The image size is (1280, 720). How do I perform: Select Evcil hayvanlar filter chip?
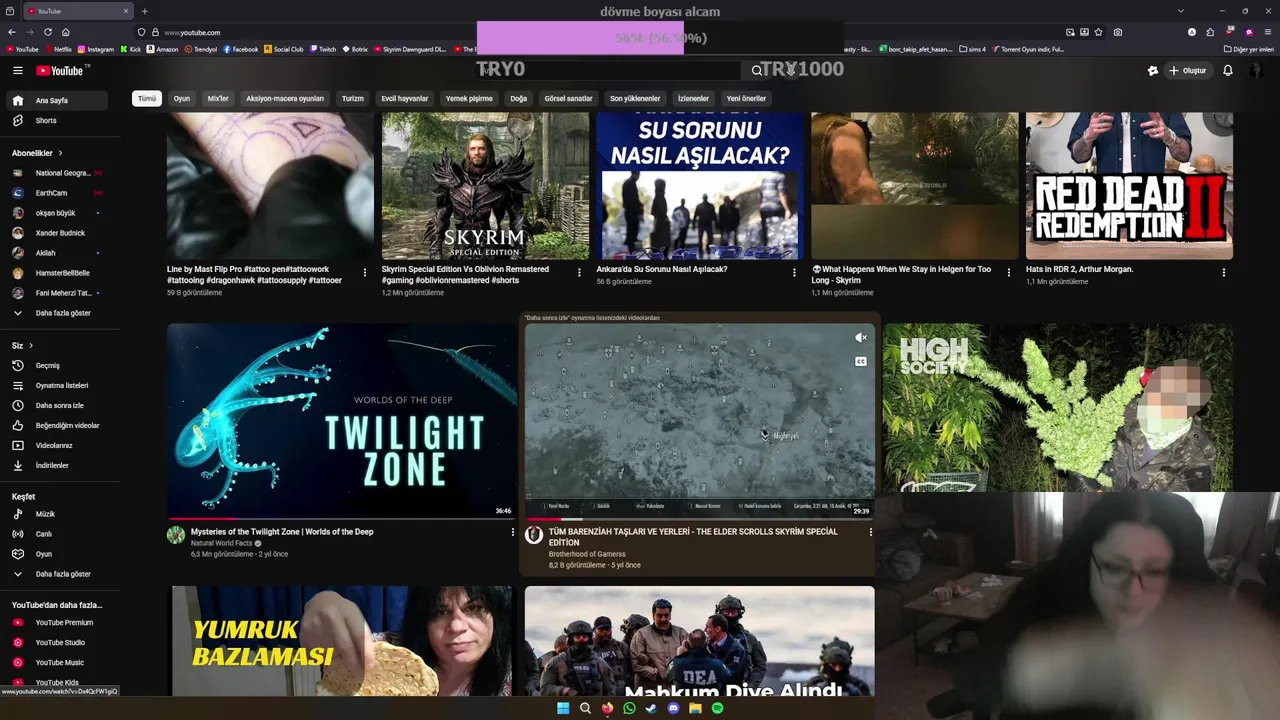pos(405,99)
